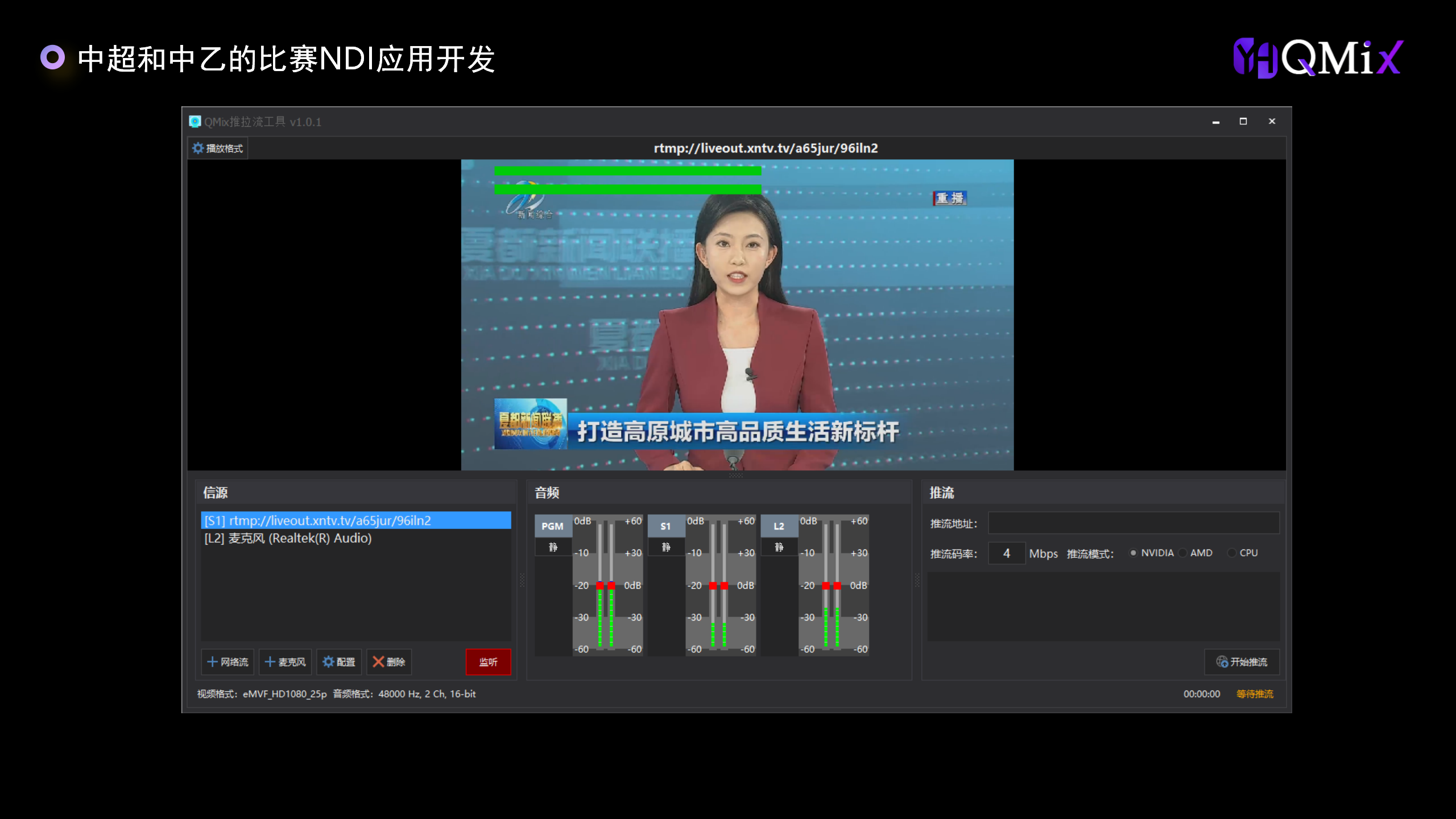Add a microphone source with 麦克风 button
The image size is (1456, 819).
(285, 662)
